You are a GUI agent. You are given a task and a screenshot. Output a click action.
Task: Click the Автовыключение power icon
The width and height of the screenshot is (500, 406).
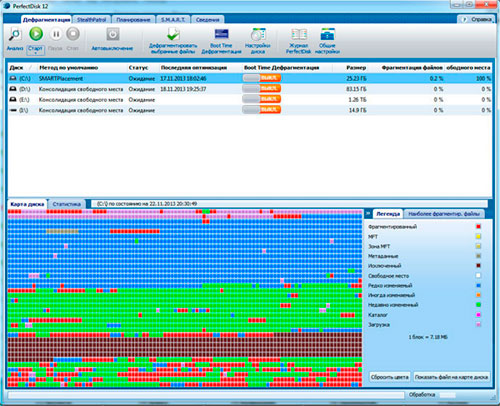pos(113,34)
